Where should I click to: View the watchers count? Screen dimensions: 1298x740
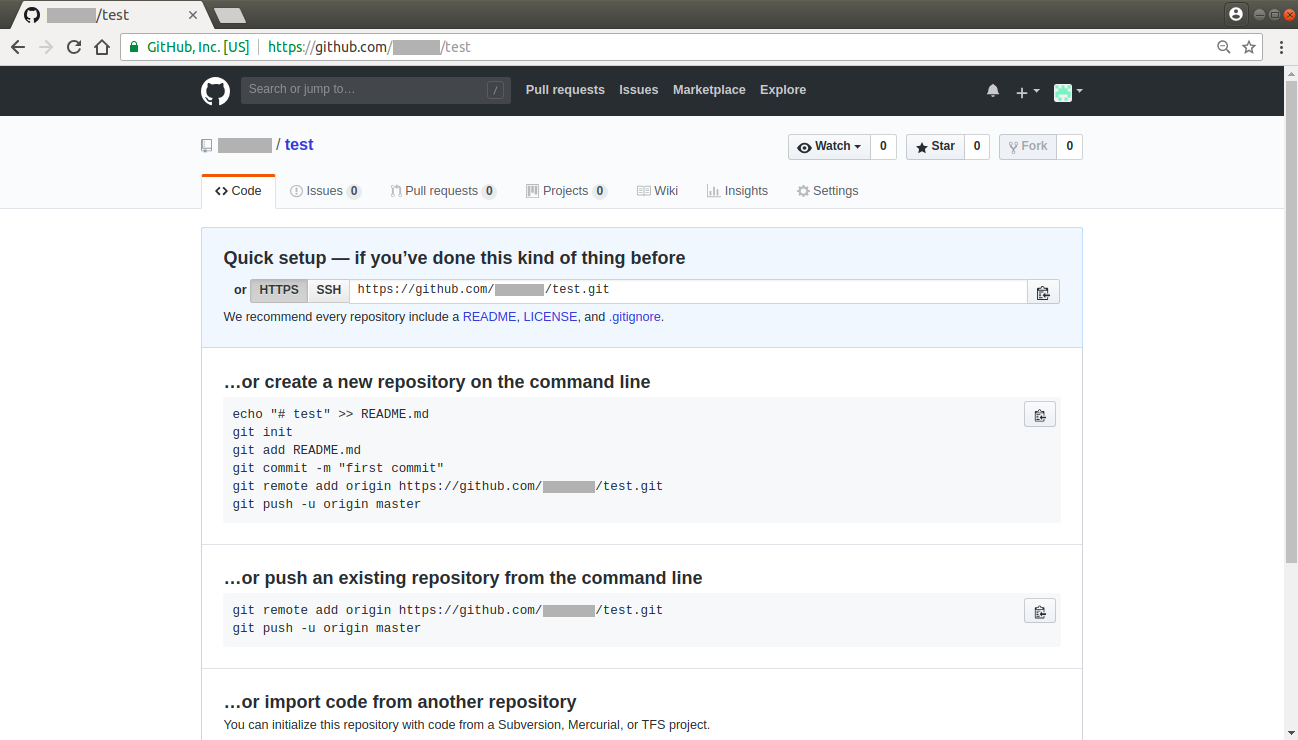click(883, 147)
